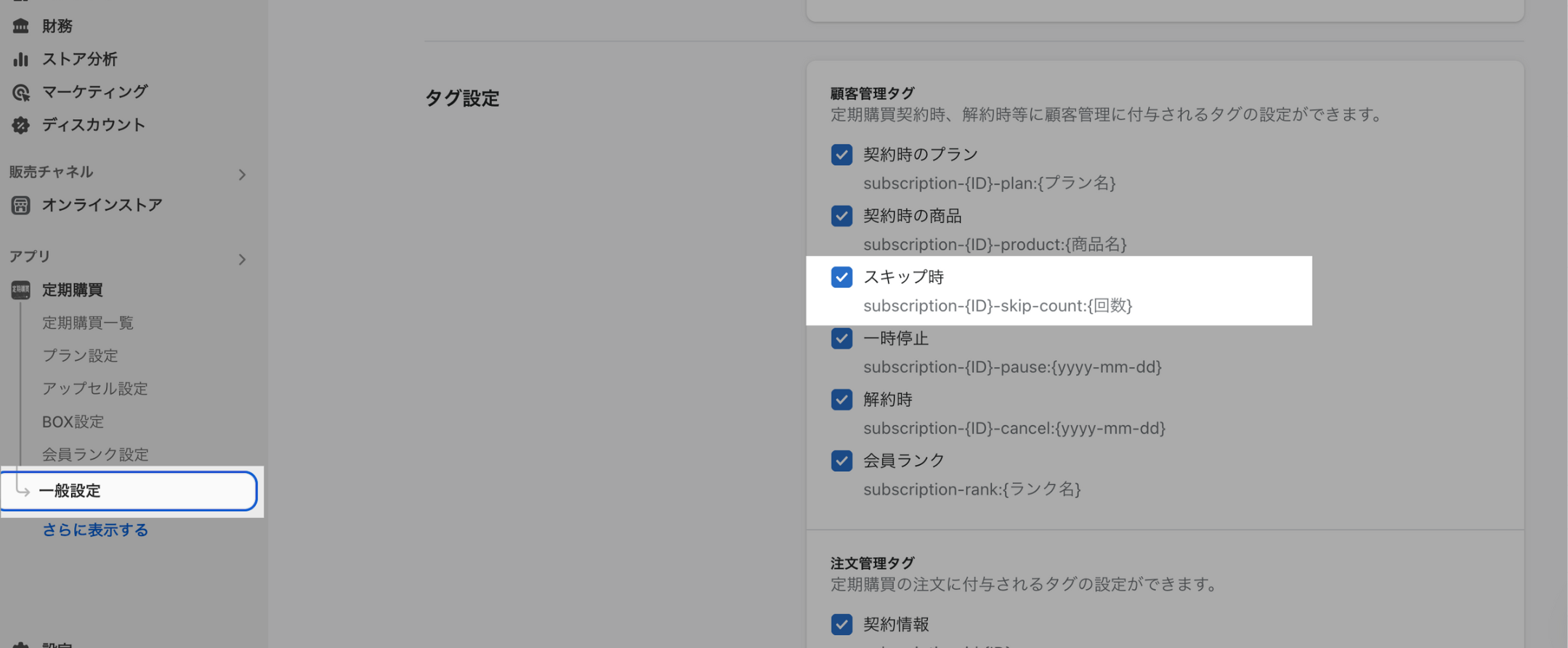1568x648 pixels.
Task: Click the Discount (ディスカウント) badge icon
Action: (20, 125)
